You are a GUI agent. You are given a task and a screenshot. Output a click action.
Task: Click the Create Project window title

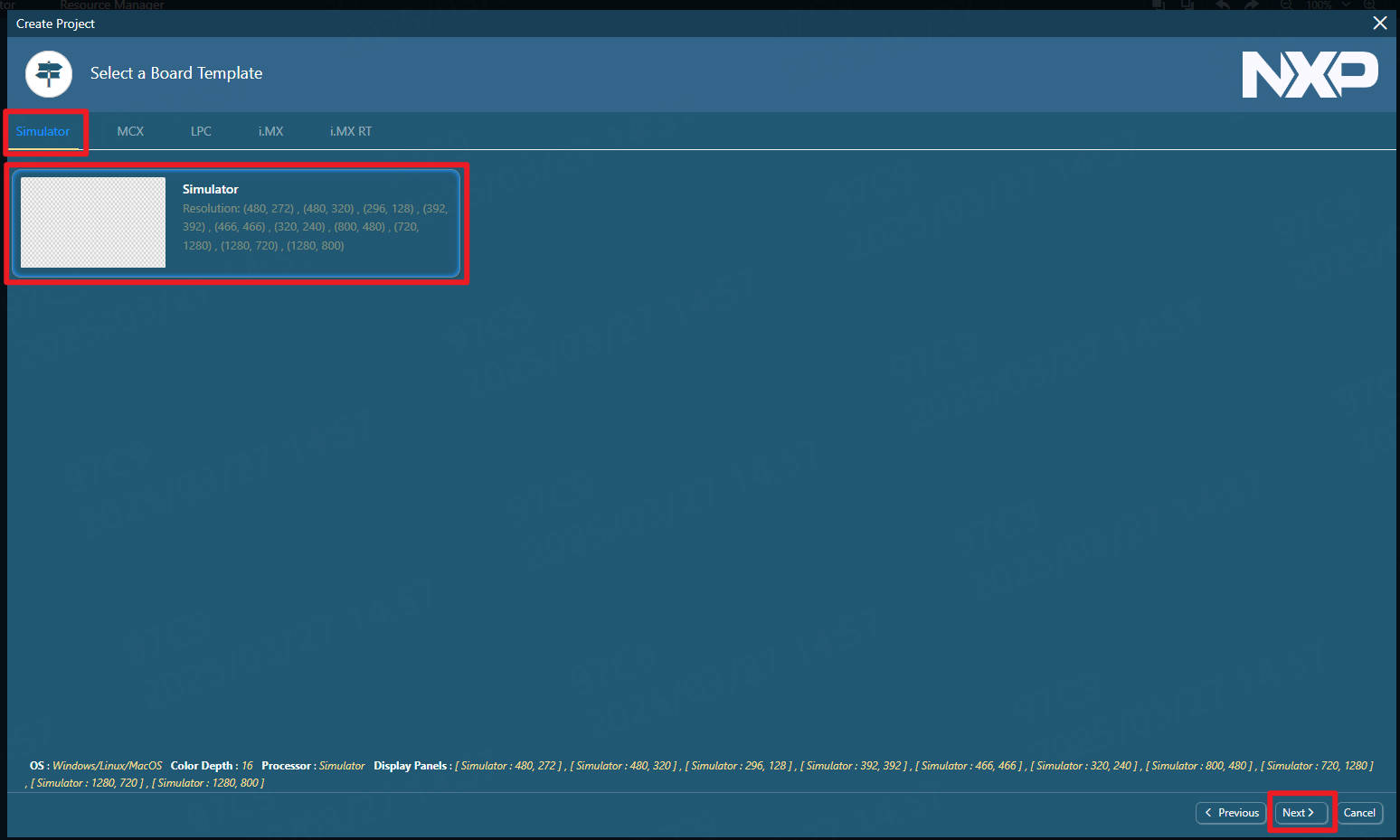55,24
